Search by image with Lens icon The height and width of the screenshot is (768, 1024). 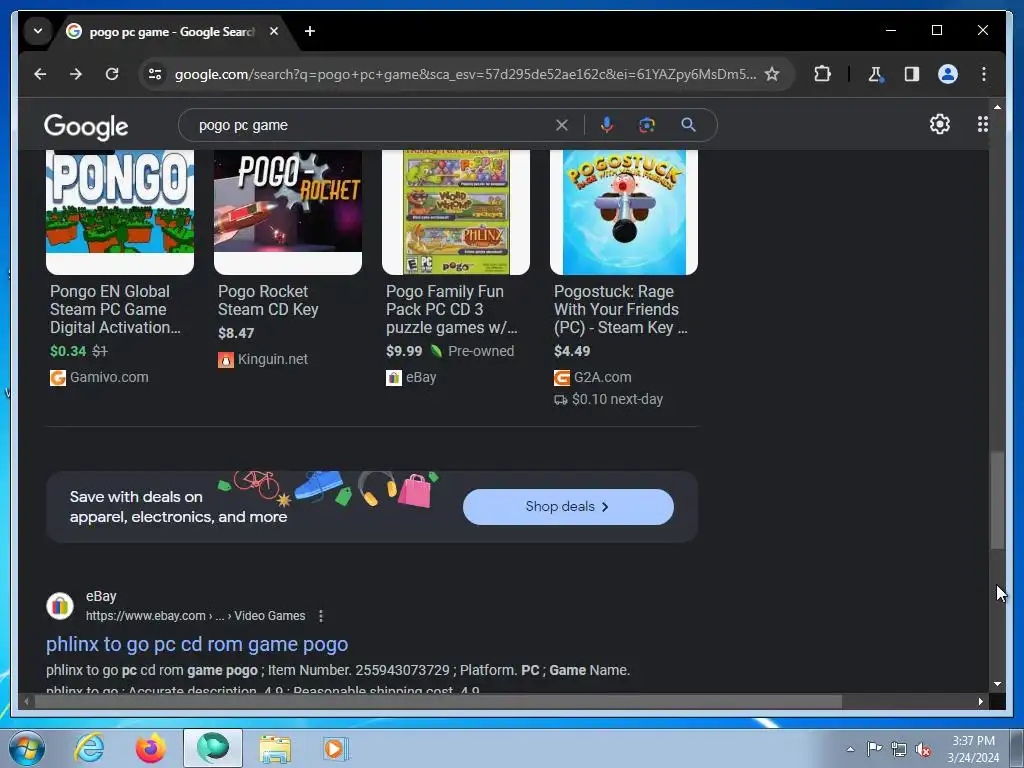[647, 125]
